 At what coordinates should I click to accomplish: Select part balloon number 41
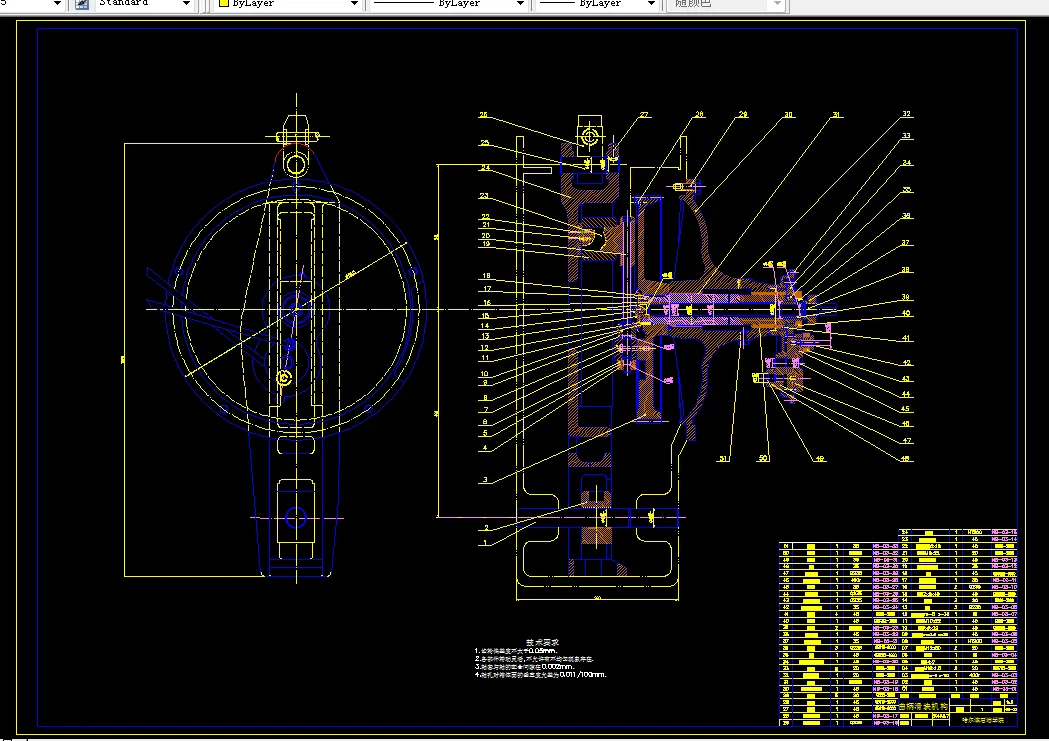click(907, 338)
